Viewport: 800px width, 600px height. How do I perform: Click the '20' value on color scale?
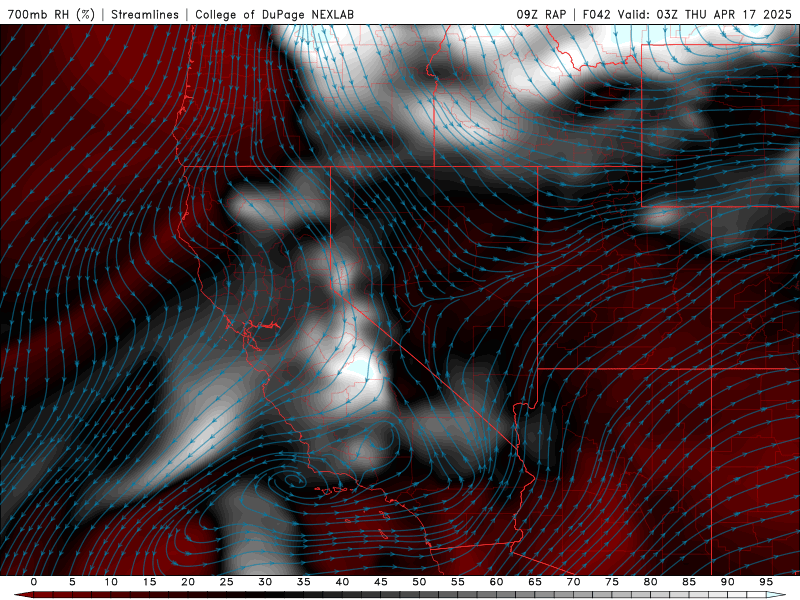tap(188, 582)
